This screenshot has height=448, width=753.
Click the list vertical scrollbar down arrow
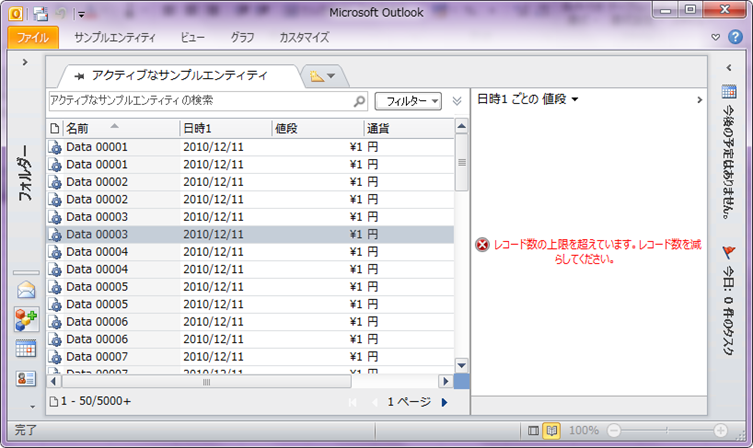pos(462,366)
